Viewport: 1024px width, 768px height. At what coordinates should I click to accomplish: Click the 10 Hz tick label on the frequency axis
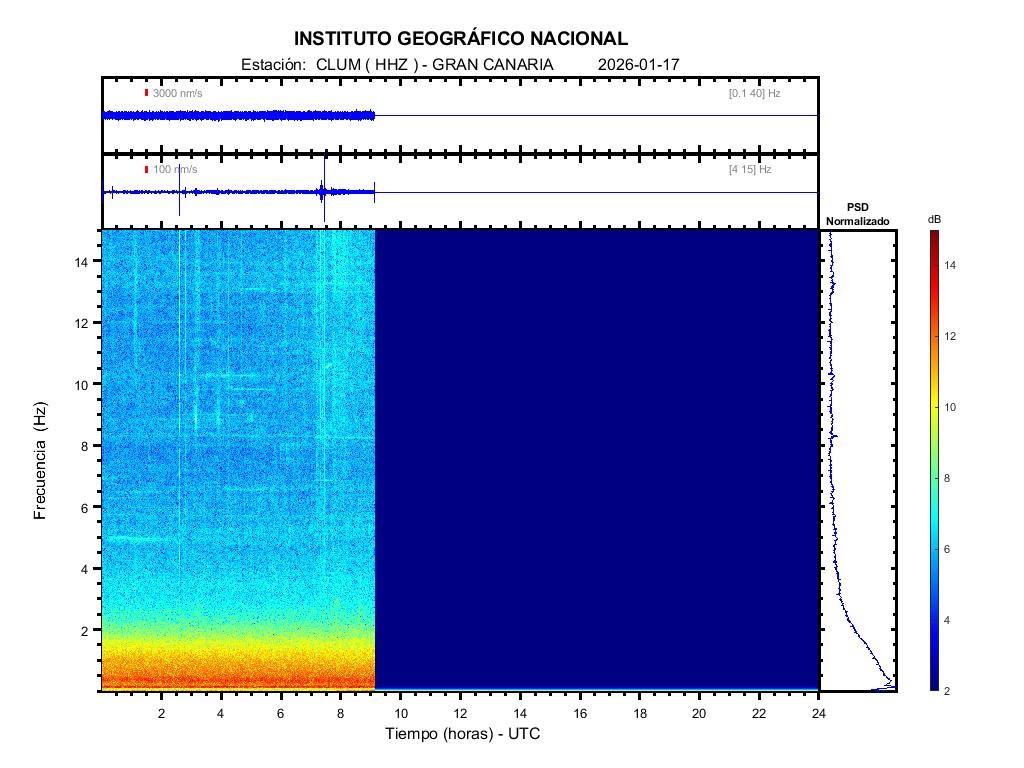(x=84, y=384)
